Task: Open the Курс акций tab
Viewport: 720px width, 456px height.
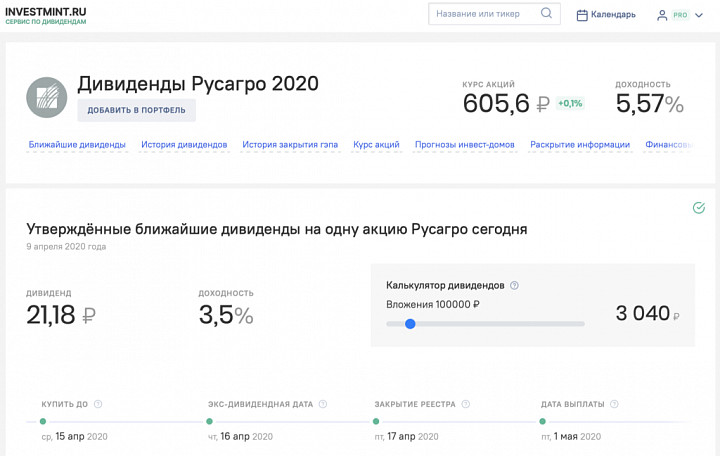Action: 376,145
